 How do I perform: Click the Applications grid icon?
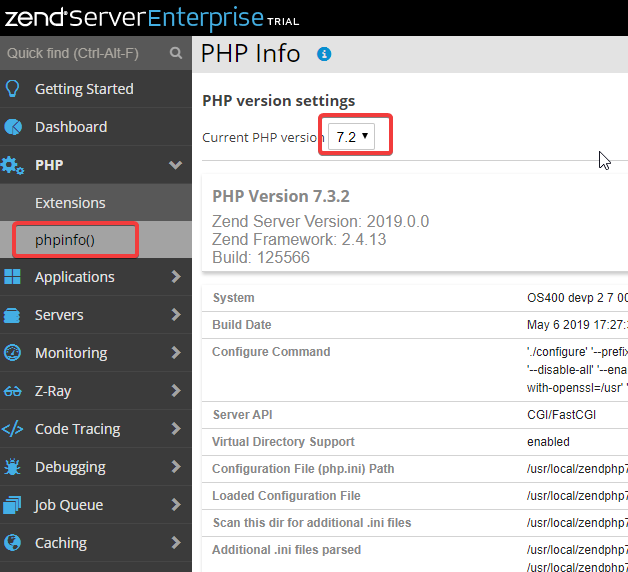[x=13, y=277]
